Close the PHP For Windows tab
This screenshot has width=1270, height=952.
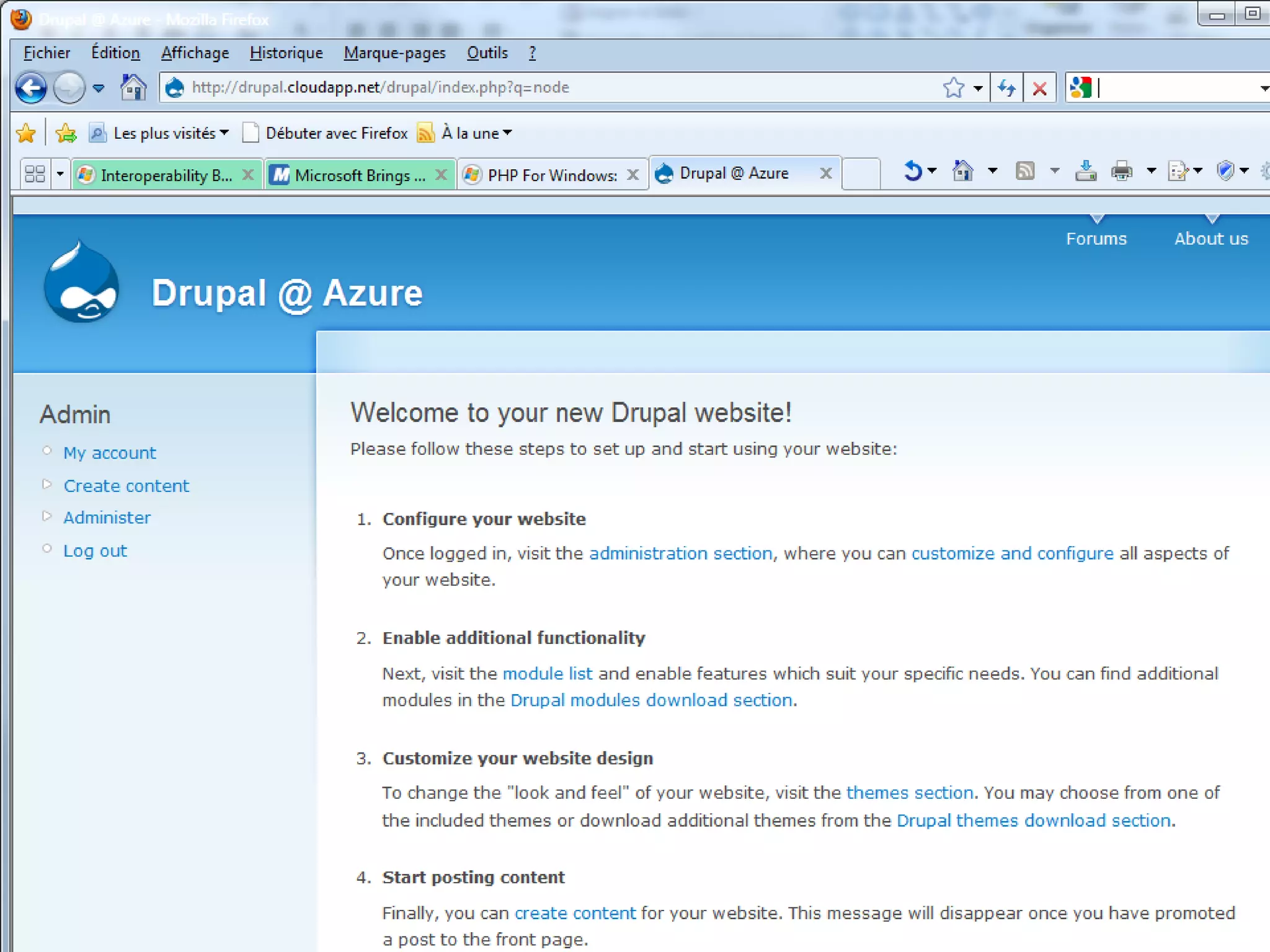pos(633,175)
